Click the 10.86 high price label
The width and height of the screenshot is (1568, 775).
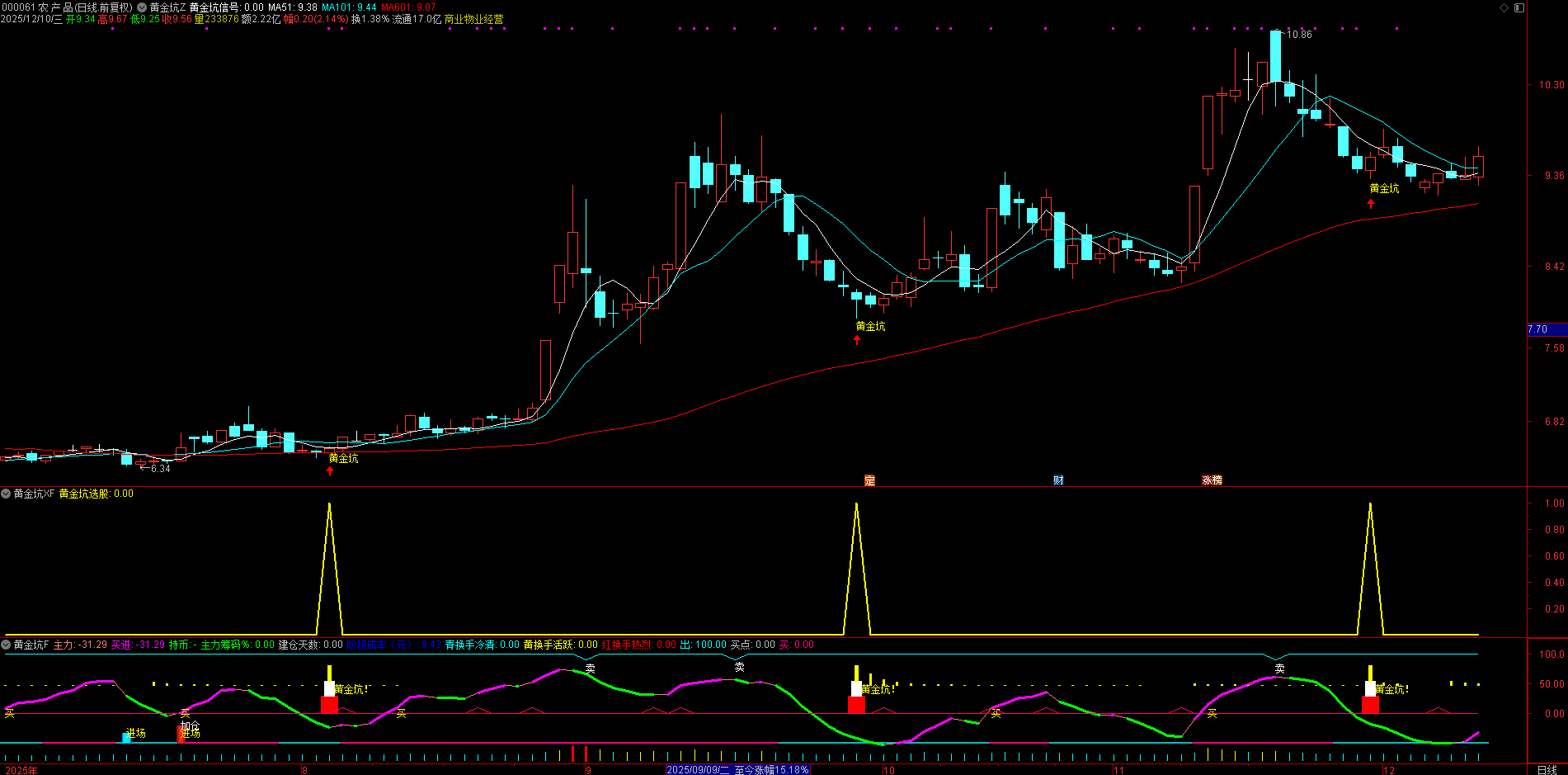point(1298,34)
